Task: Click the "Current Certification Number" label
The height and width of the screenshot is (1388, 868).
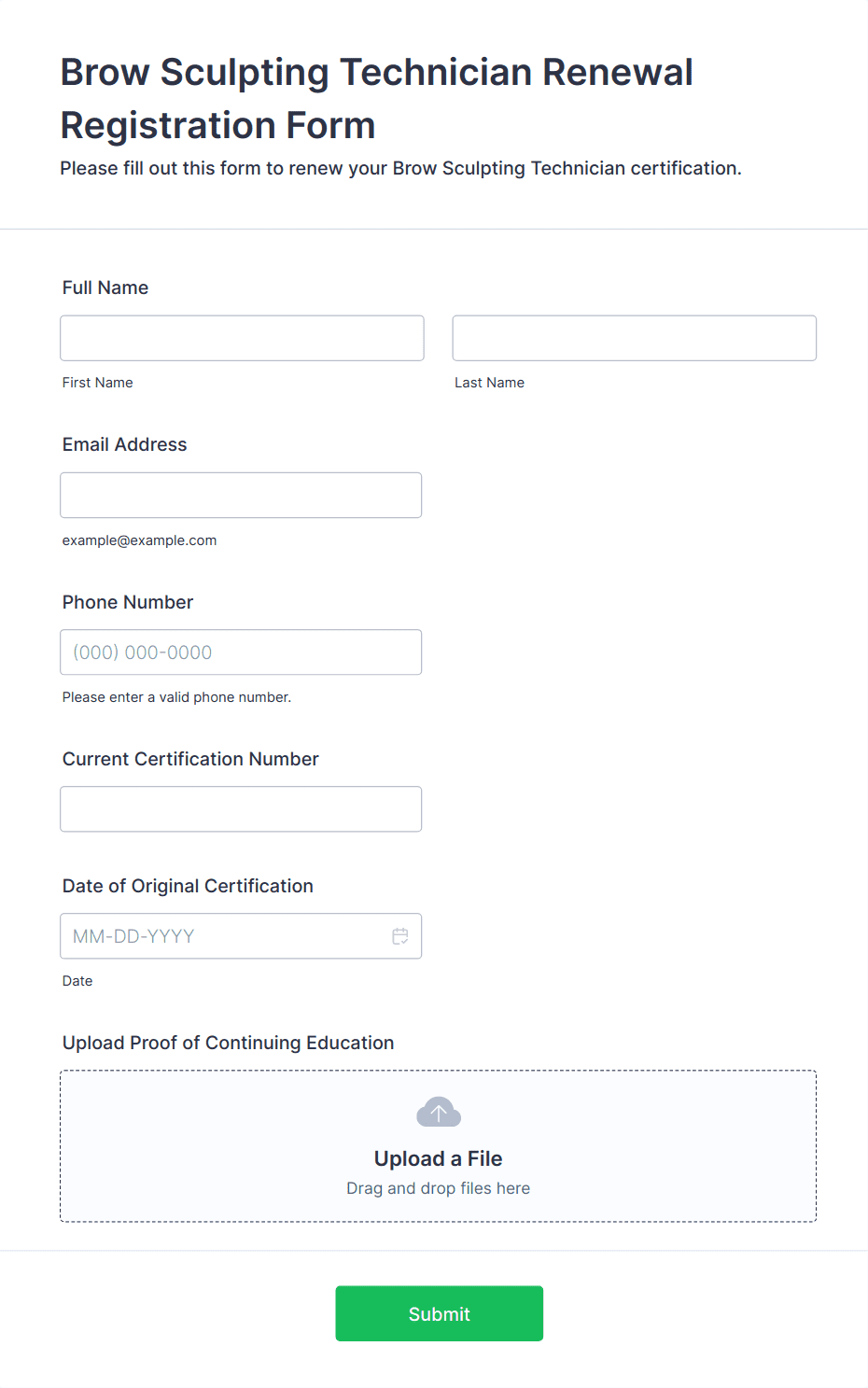Action: (x=190, y=759)
